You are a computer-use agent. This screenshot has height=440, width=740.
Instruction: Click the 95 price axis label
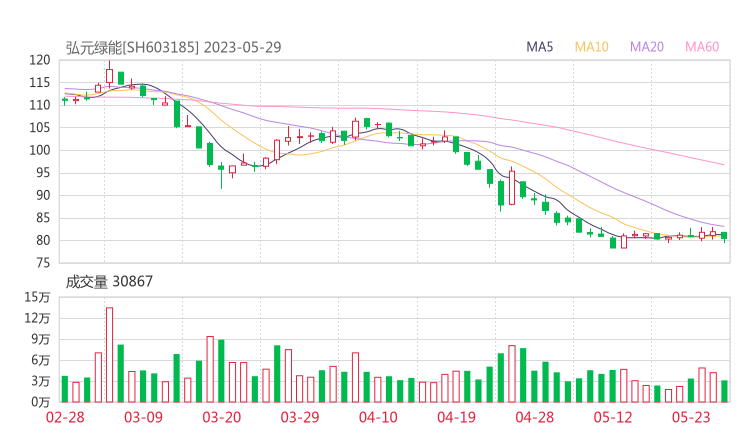[43, 173]
